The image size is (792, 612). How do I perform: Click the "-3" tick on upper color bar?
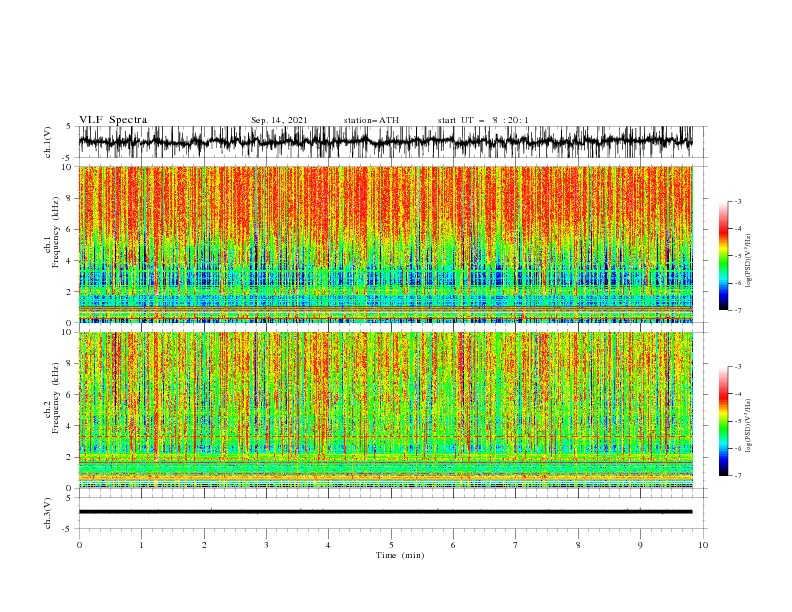click(738, 201)
